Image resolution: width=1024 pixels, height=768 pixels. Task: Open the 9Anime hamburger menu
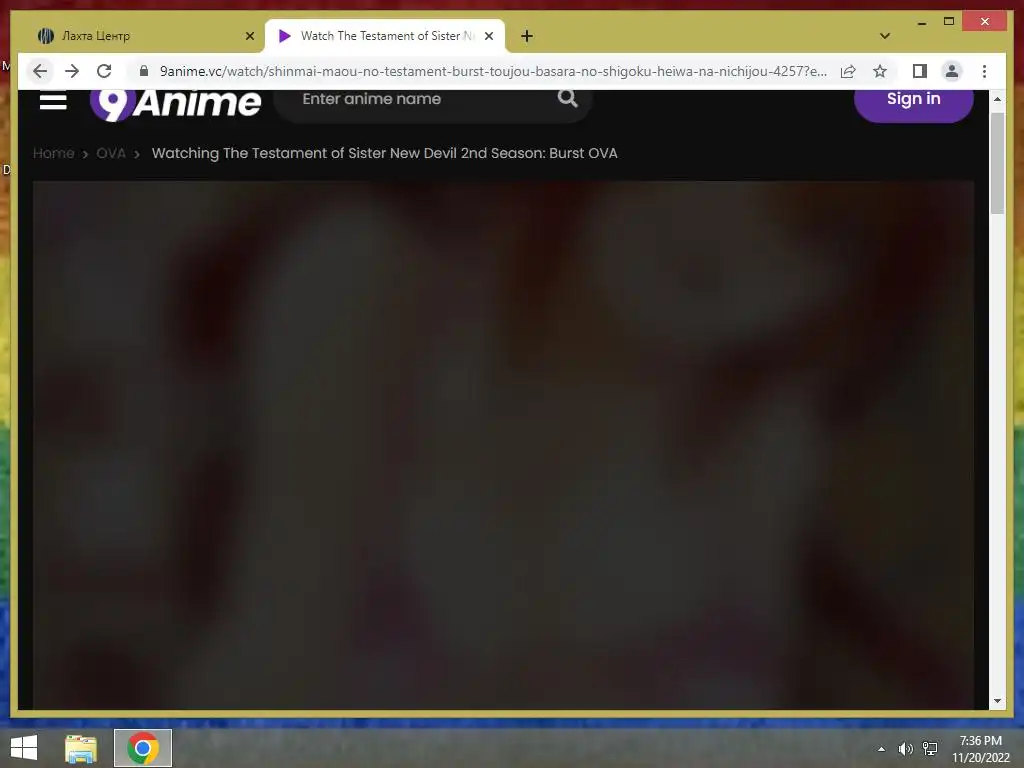pos(53,101)
